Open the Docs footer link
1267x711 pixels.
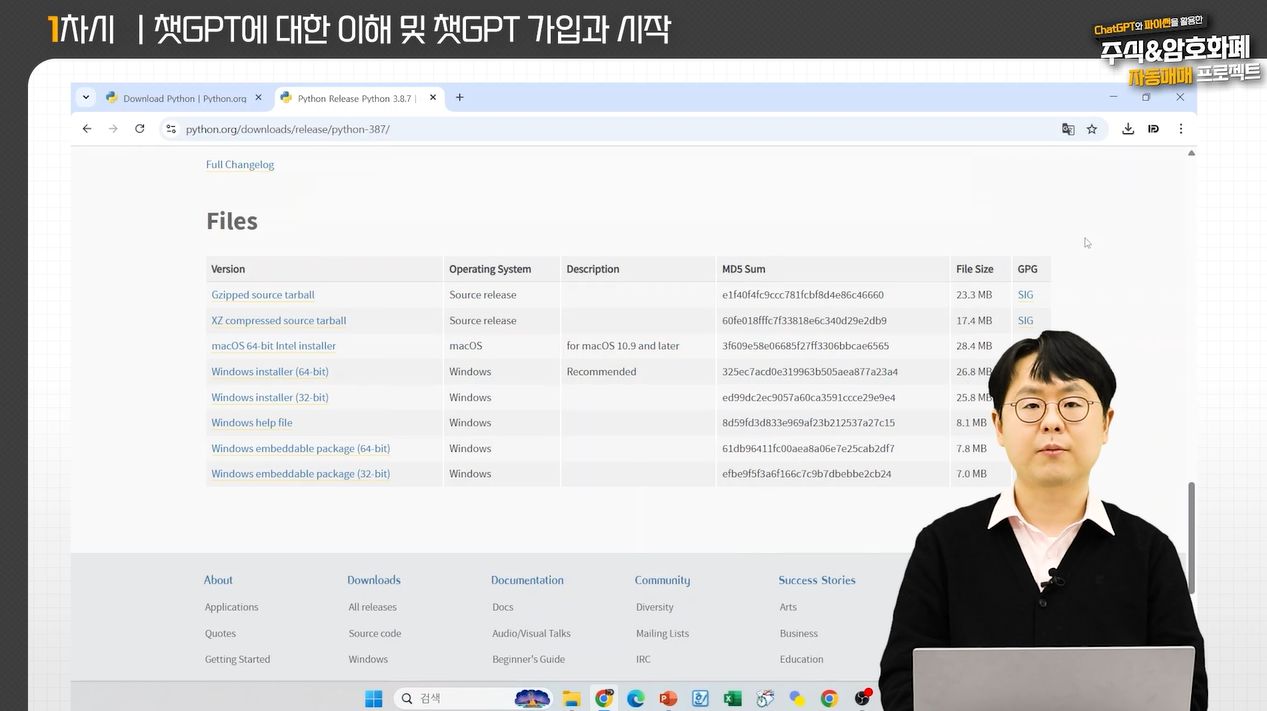click(x=503, y=607)
